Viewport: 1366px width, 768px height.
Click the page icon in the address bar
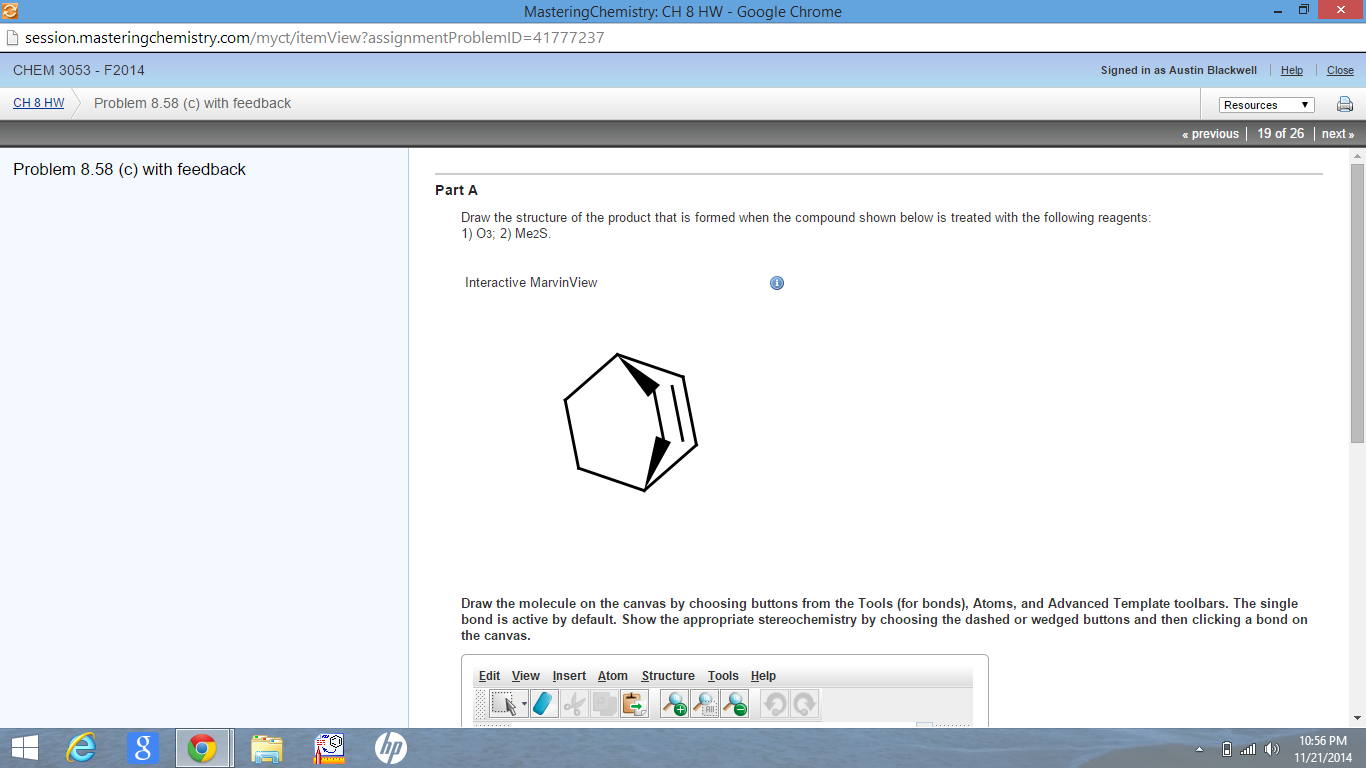pyautogui.click(x=11, y=37)
